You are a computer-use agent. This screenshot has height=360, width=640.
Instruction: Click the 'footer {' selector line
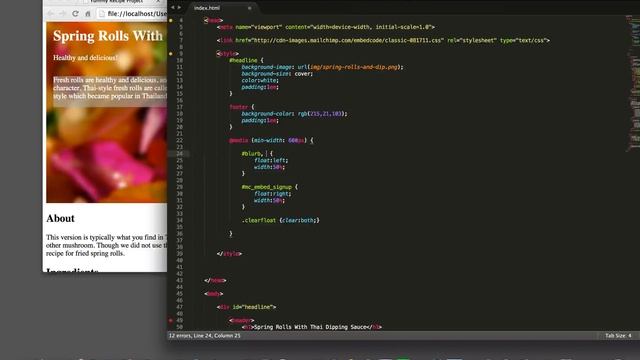click(x=242, y=107)
